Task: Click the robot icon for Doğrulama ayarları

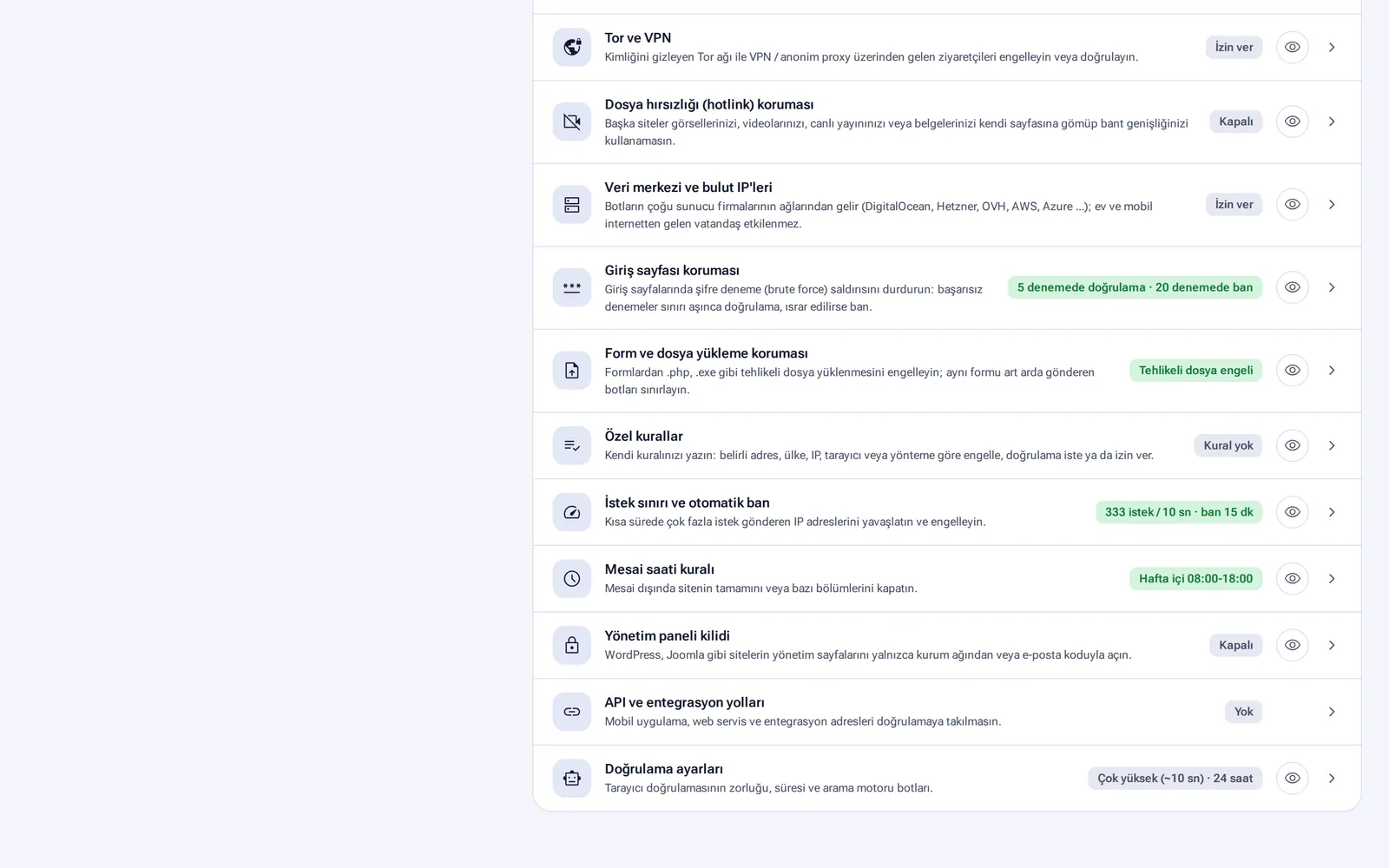Action: tap(571, 778)
